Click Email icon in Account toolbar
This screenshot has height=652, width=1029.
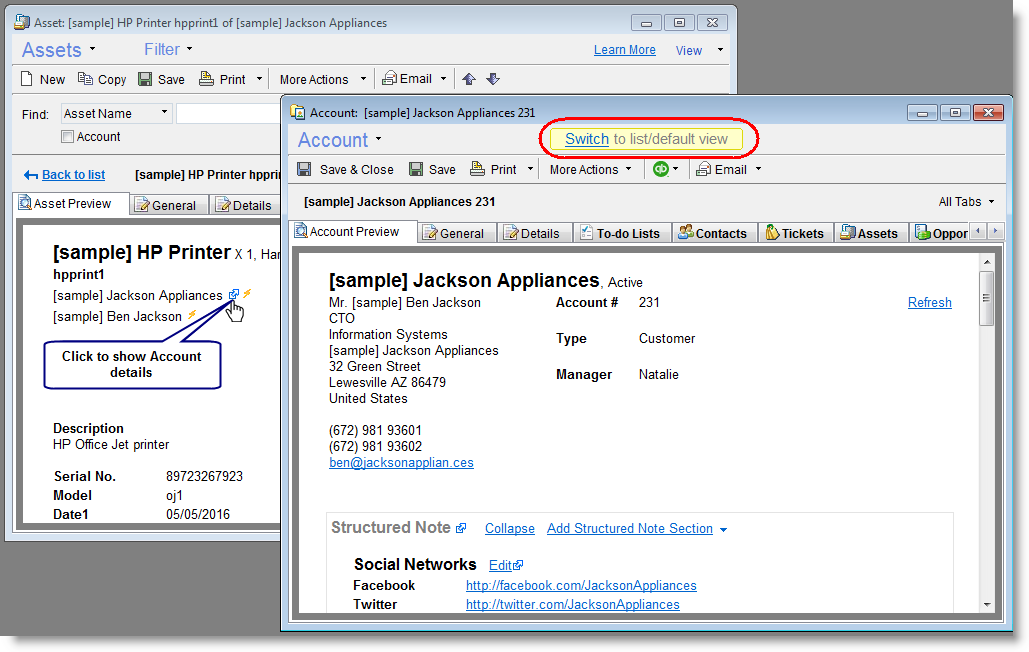click(705, 169)
